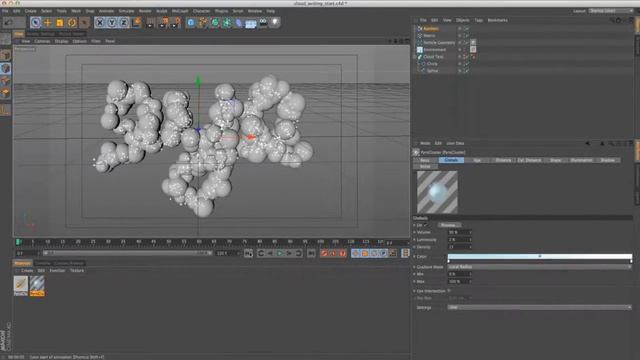Select the Move tool
Viewport: 640px width, 360px height.
click(x=47, y=22)
